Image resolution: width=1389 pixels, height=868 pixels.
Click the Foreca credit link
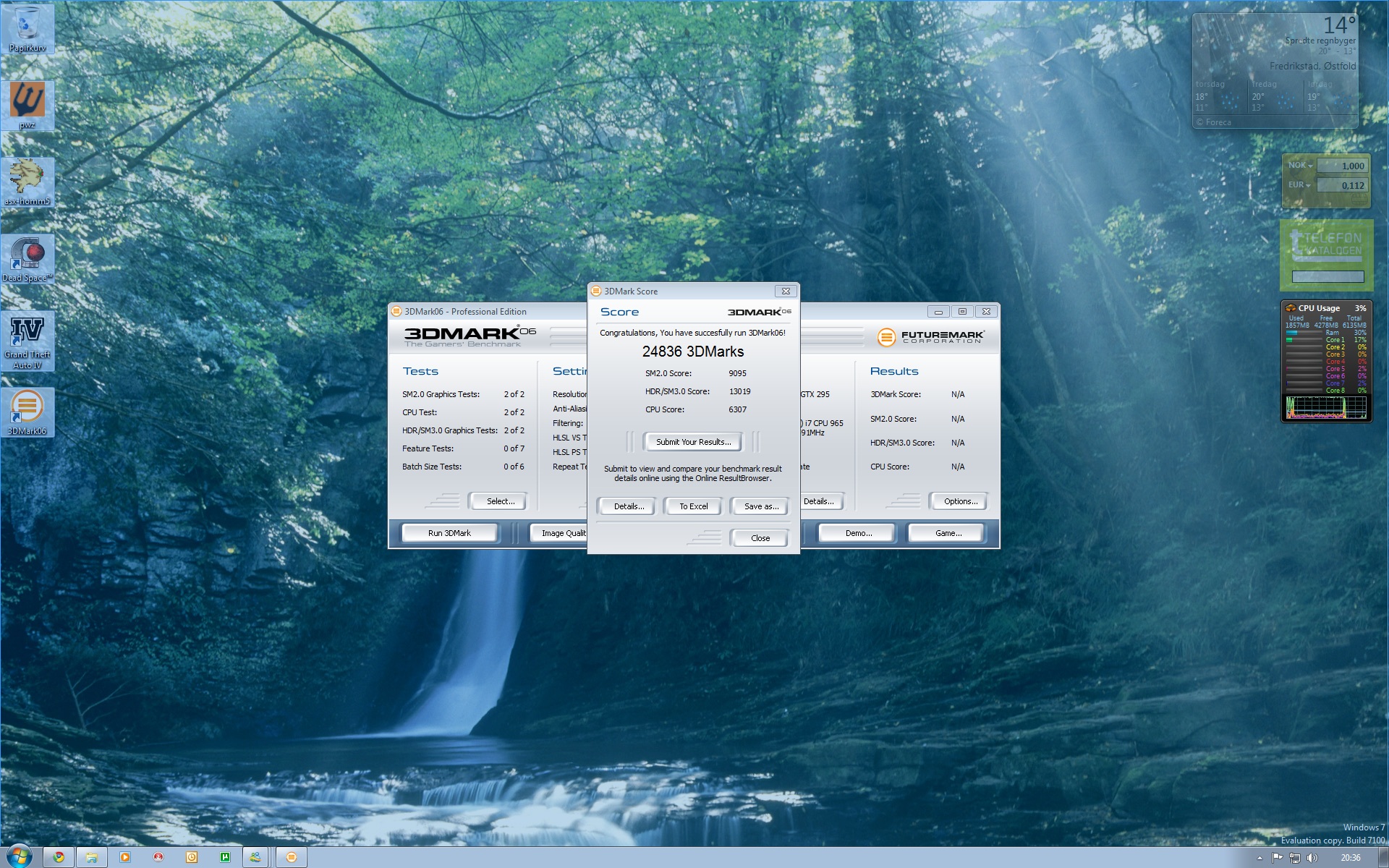click(1214, 122)
